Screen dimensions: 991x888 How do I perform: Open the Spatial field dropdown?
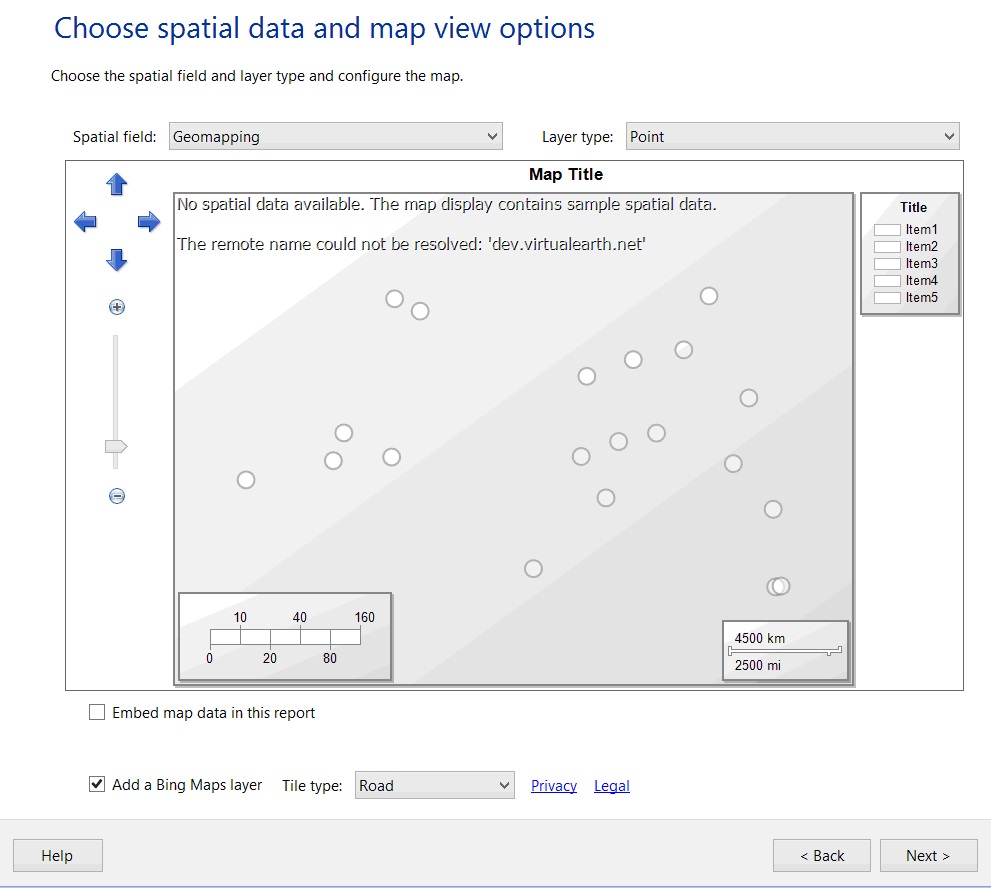[335, 137]
